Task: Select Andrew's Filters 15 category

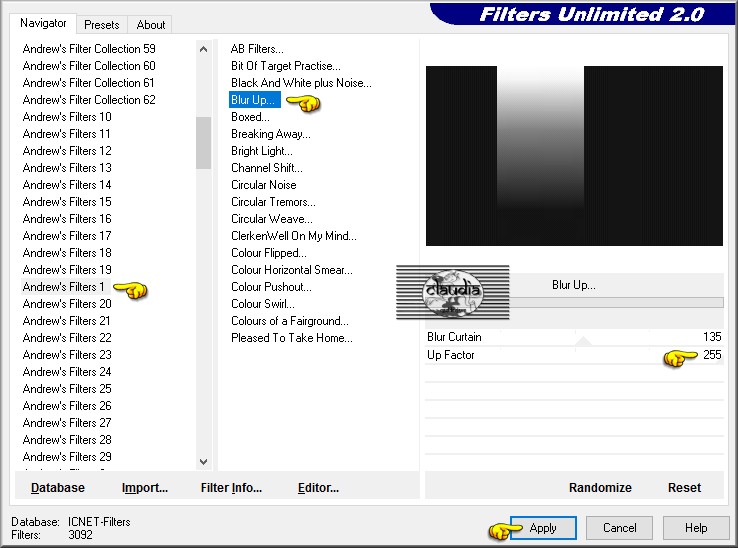Action: point(67,201)
